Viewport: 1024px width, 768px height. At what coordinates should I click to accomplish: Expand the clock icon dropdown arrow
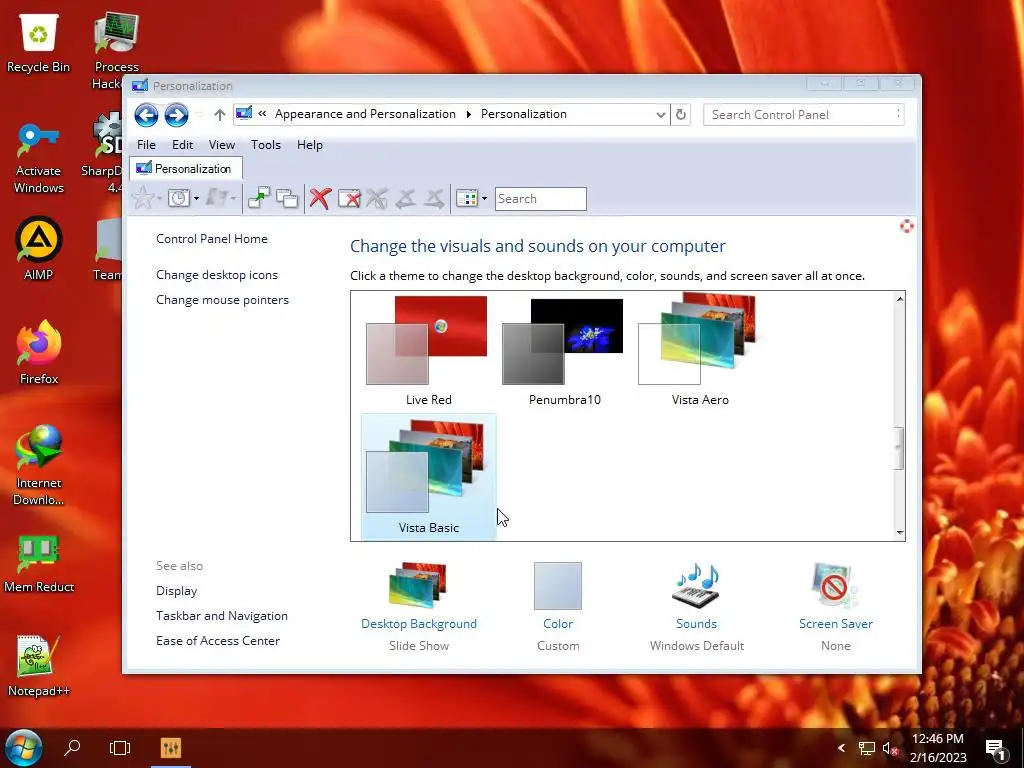196,199
